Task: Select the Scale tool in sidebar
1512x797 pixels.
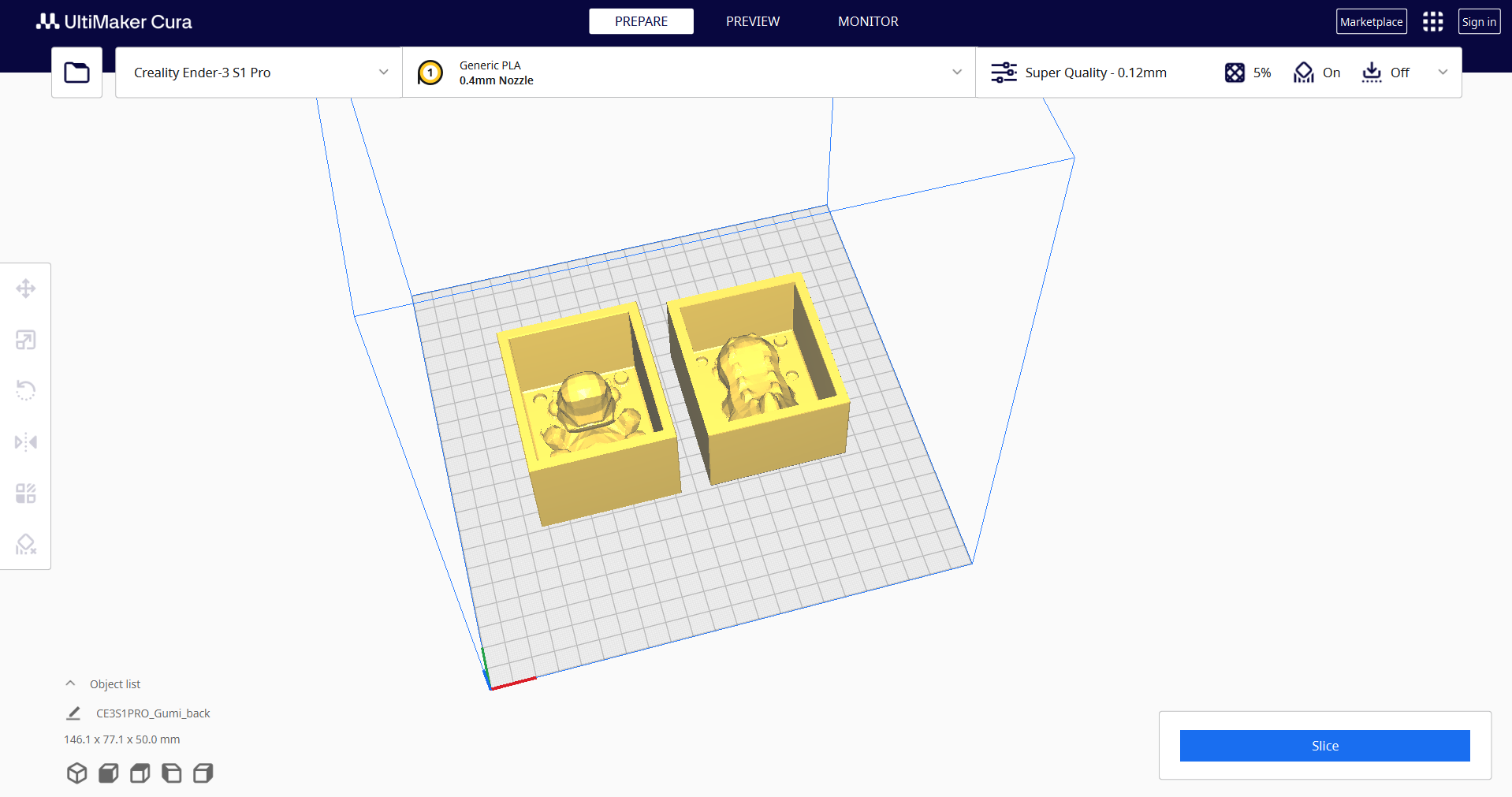Action: click(x=26, y=340)
